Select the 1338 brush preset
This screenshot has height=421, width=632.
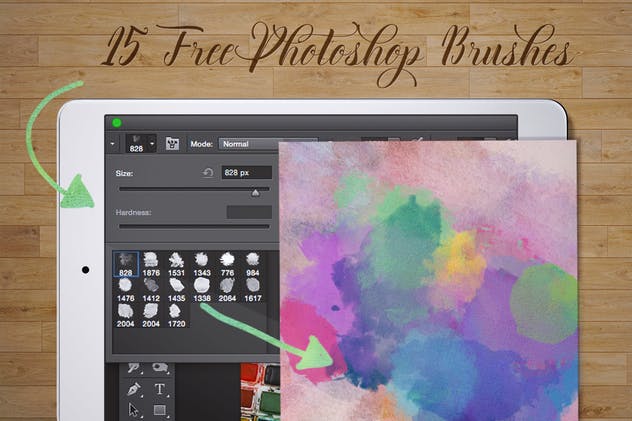pyautogui.click(x=202, y=290)
